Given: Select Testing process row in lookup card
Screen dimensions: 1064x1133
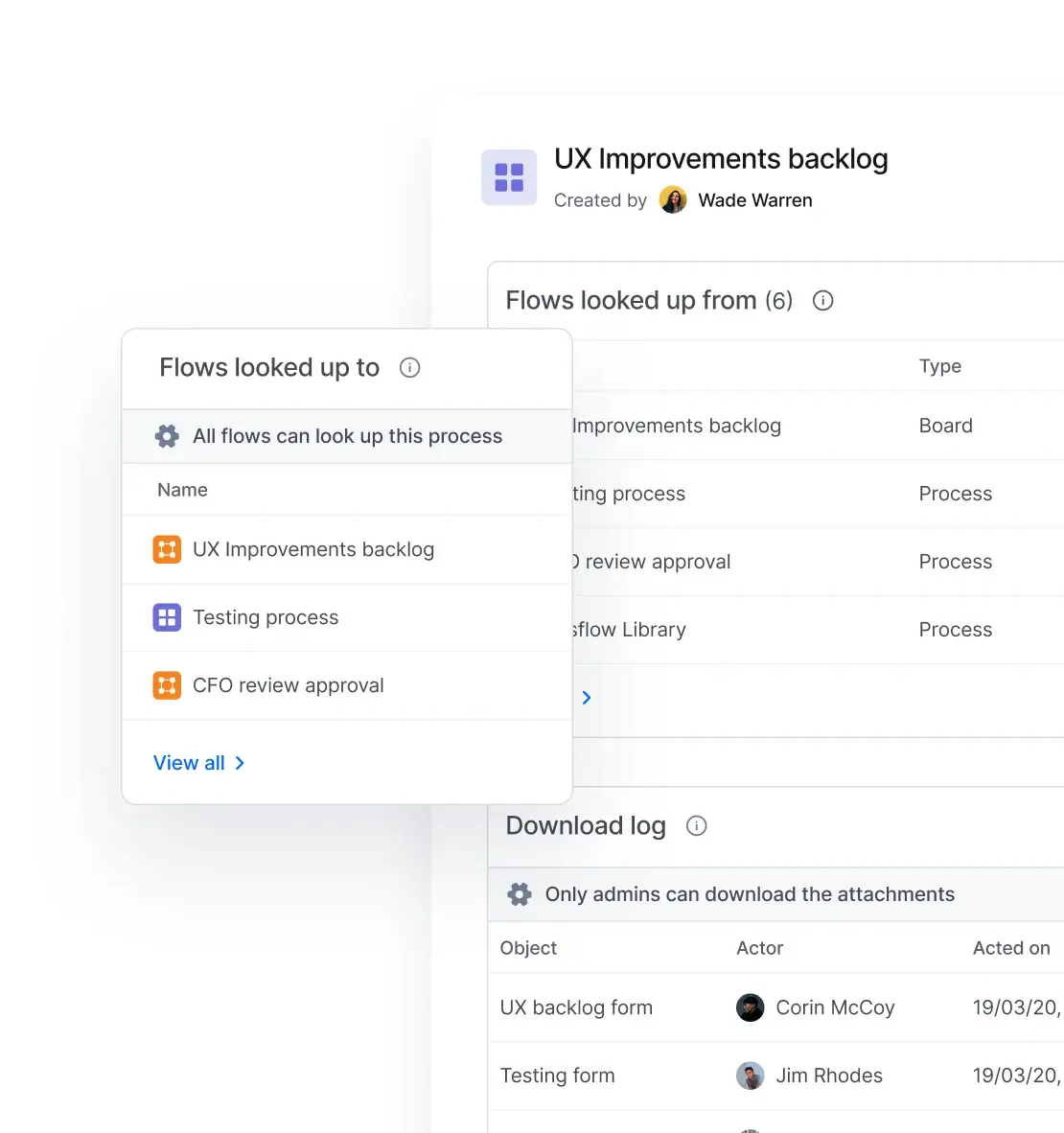Looking at the screenshot, I should [266, 617].
